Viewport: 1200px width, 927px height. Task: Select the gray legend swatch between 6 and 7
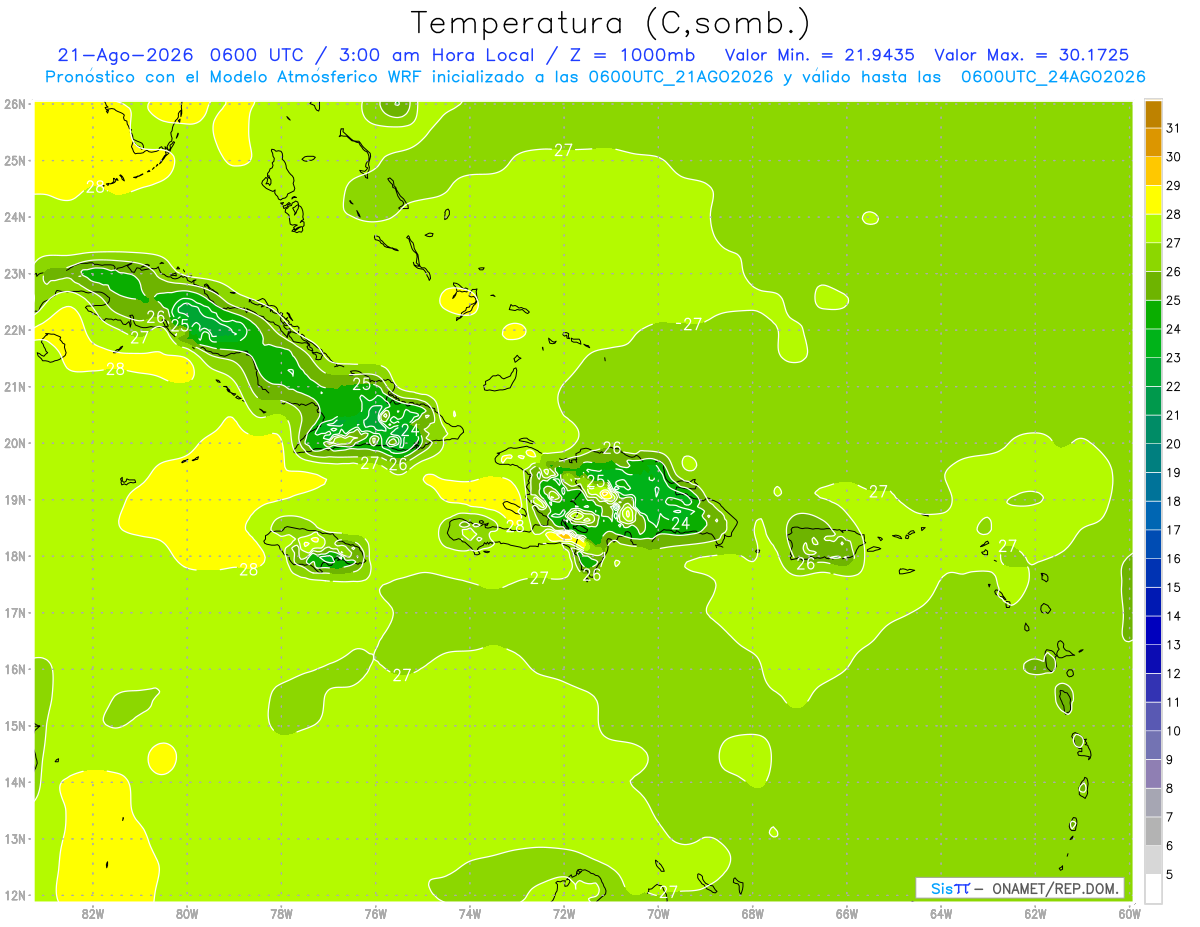1153,831
